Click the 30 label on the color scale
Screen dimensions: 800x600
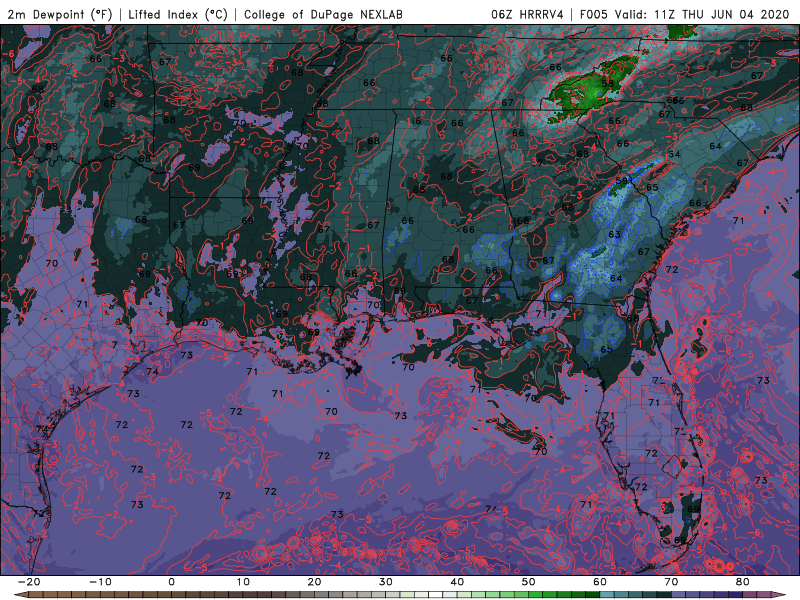coord(386,582)
